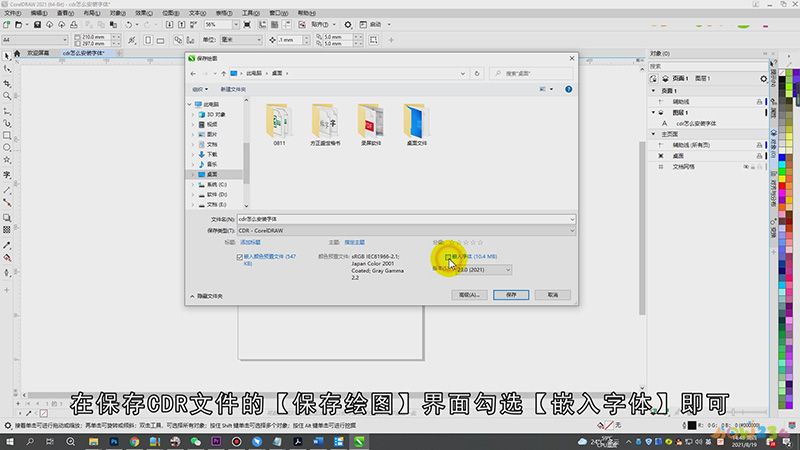Open the file version dropdown 23.0 (2021)
The image size is (800, 450).
point(482,269)
